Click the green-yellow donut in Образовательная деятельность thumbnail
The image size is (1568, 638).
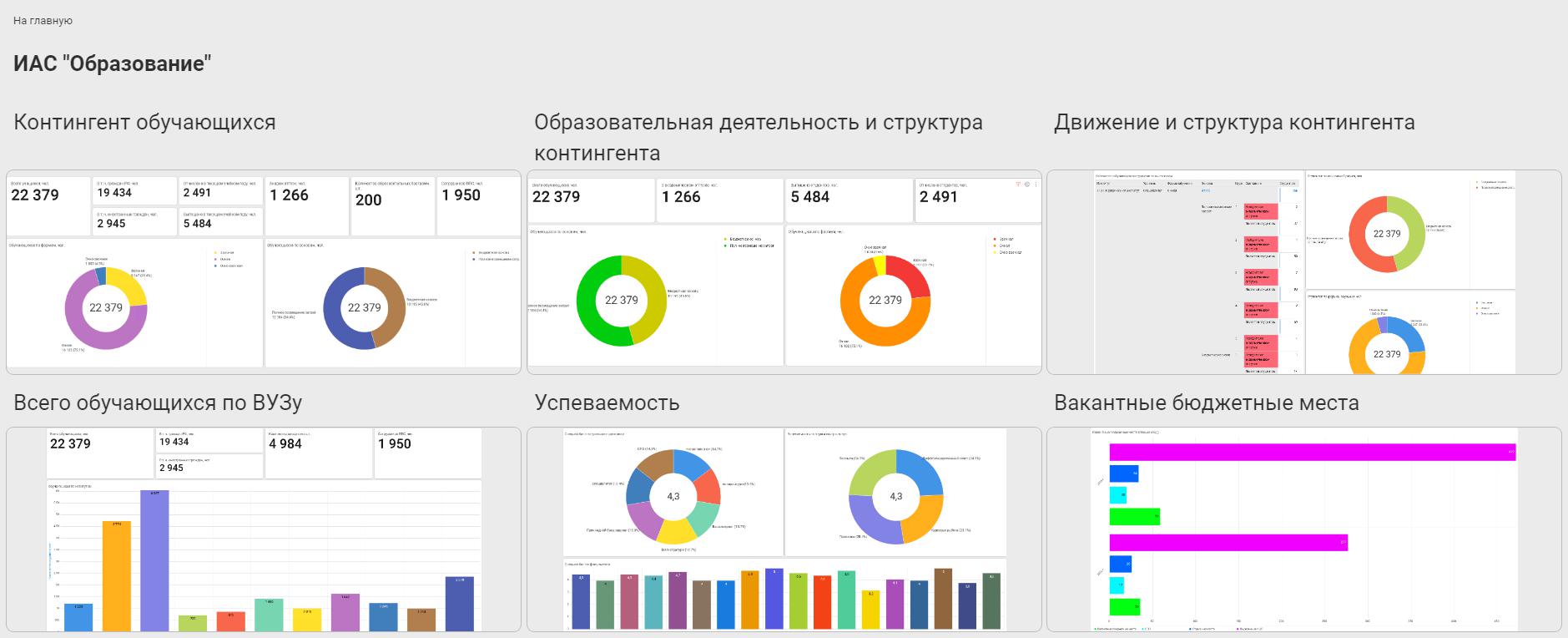tap(621, 301)
